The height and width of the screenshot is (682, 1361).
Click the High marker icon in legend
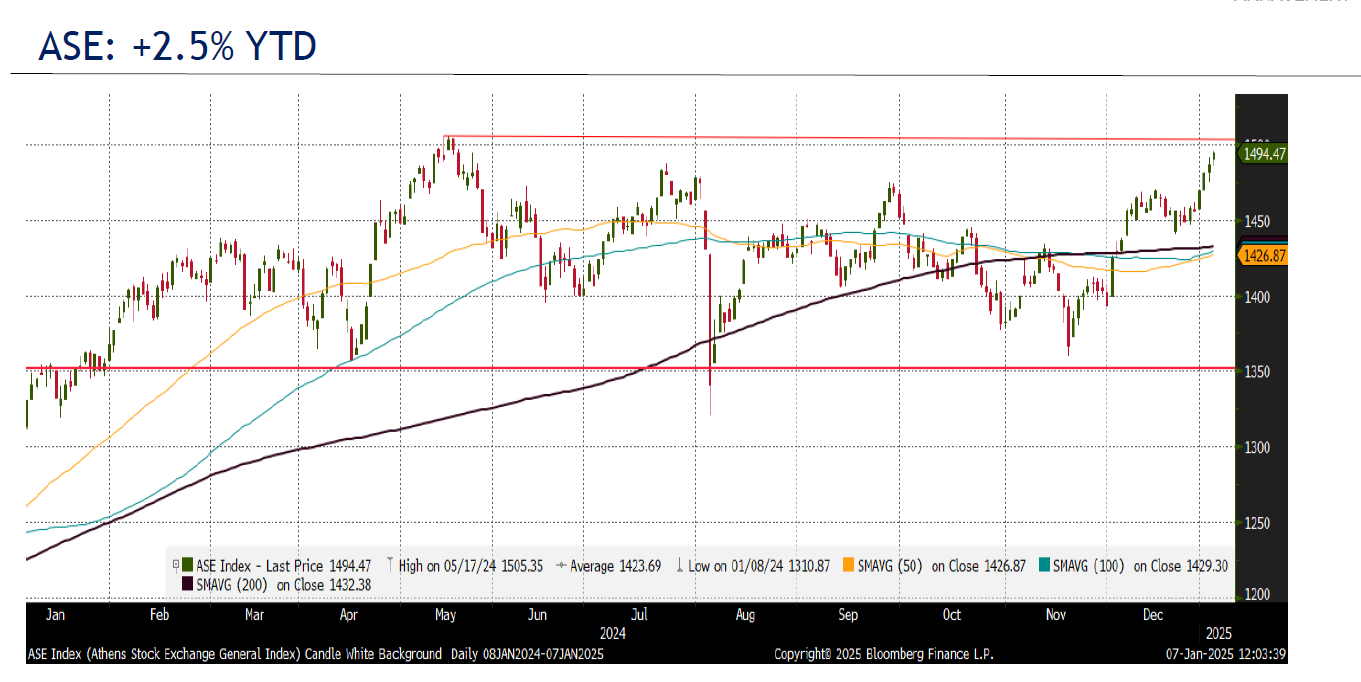coord(389,566)
